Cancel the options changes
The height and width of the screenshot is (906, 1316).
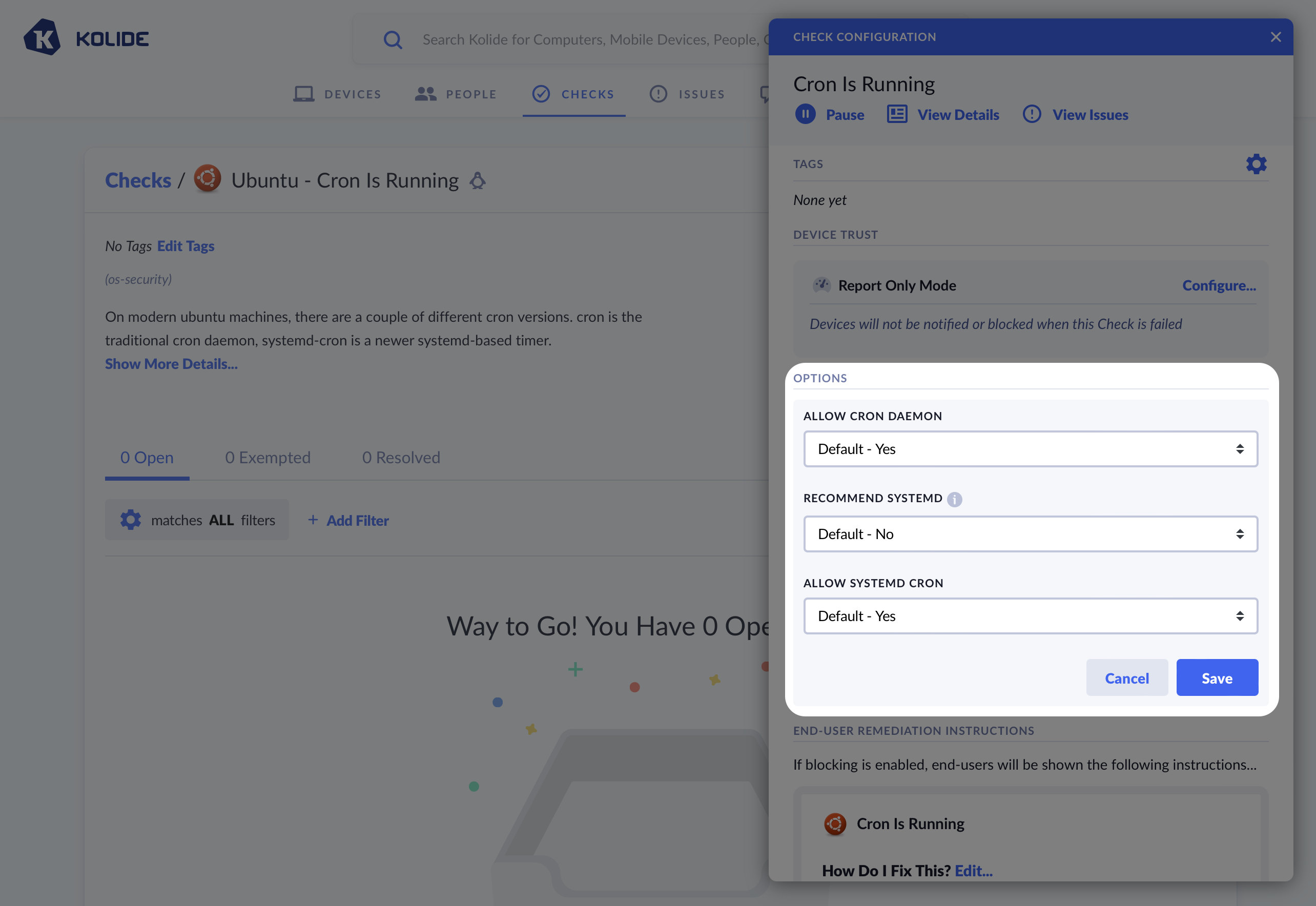[x=1126, y=678]
